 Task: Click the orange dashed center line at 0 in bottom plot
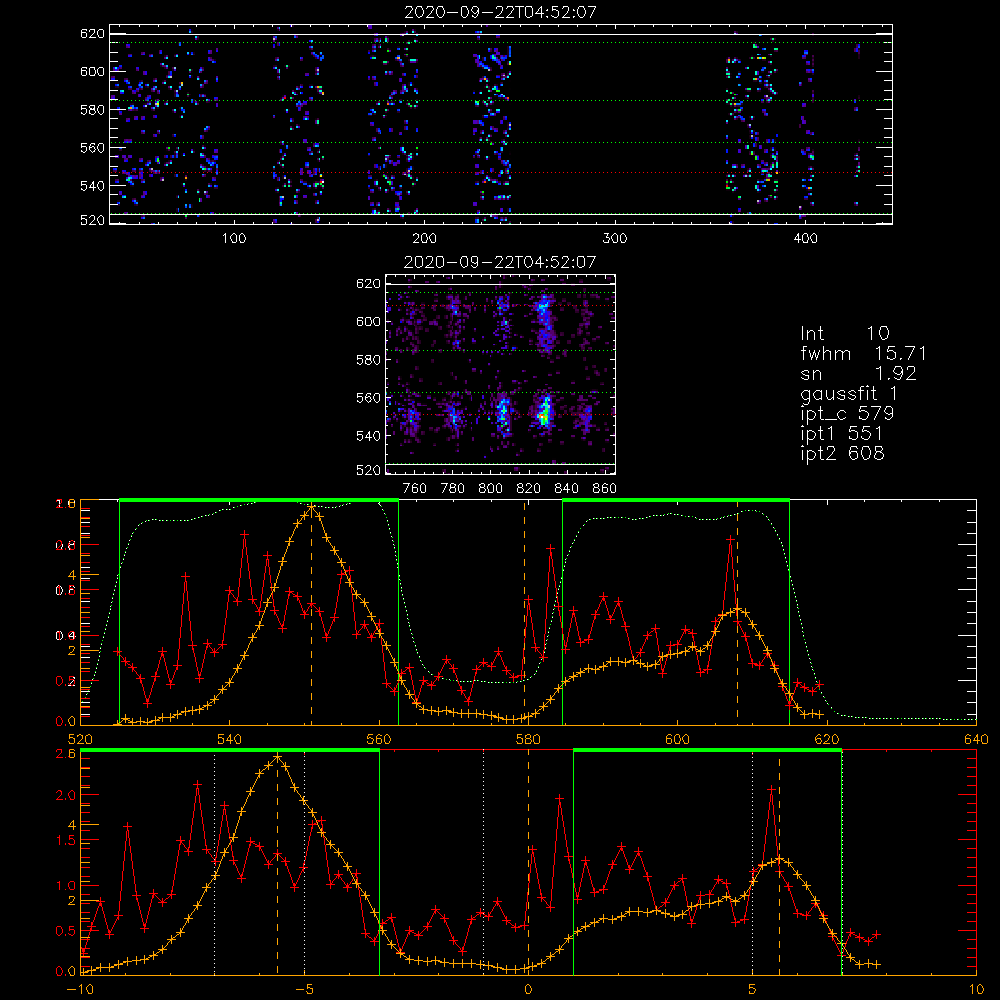(528, 861)
